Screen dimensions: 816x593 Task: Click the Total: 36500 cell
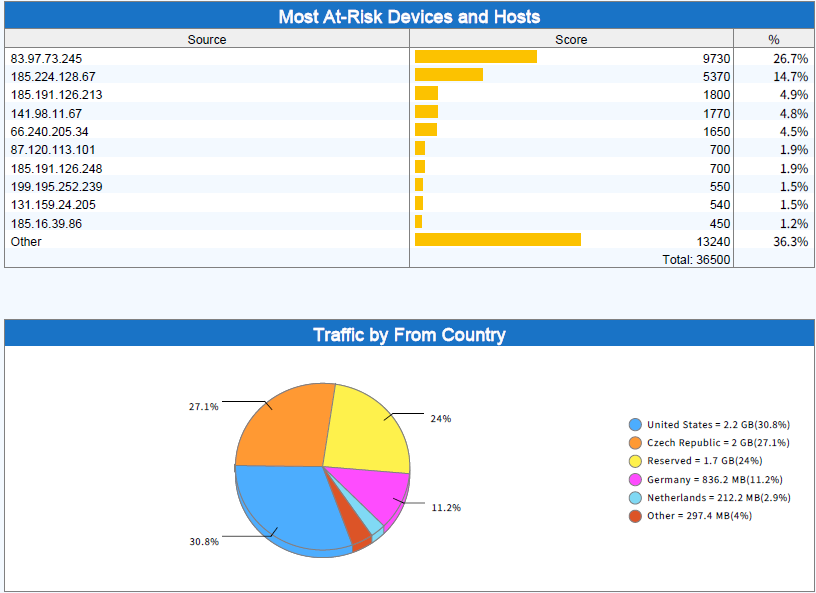click(696, 259)
